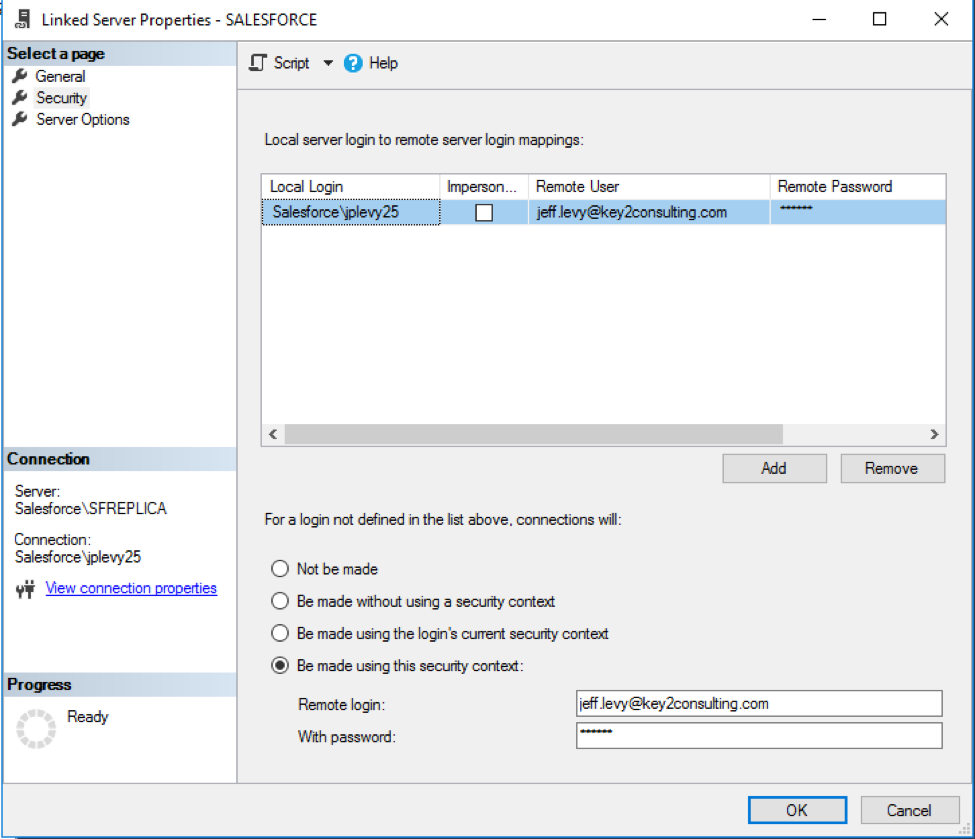
Task: Click the linked server icon in title bar
Action: (x=22, y=19)
